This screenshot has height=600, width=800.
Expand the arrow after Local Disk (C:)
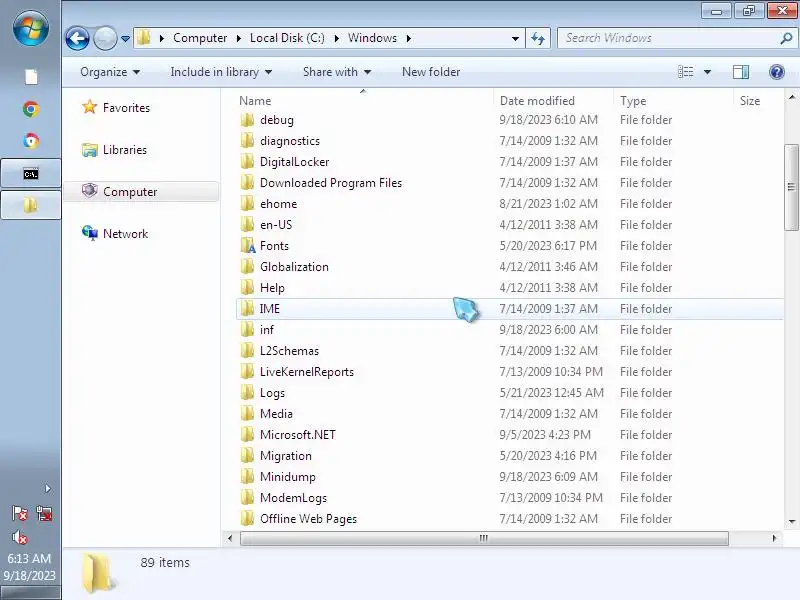tap(337, 38)
